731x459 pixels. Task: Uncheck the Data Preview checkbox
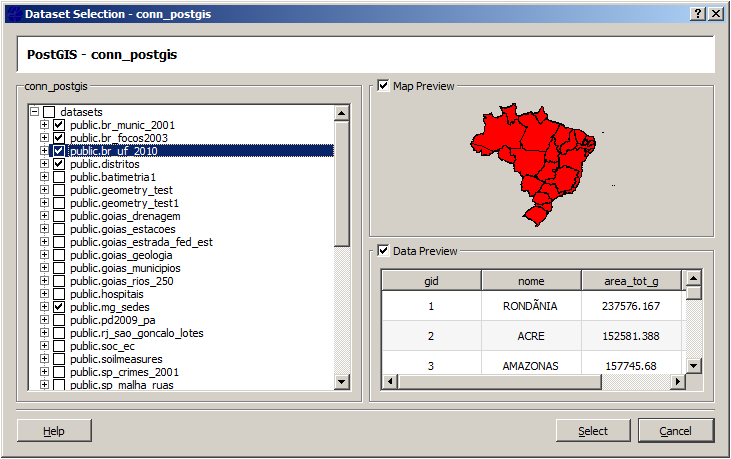coord(383,251)
